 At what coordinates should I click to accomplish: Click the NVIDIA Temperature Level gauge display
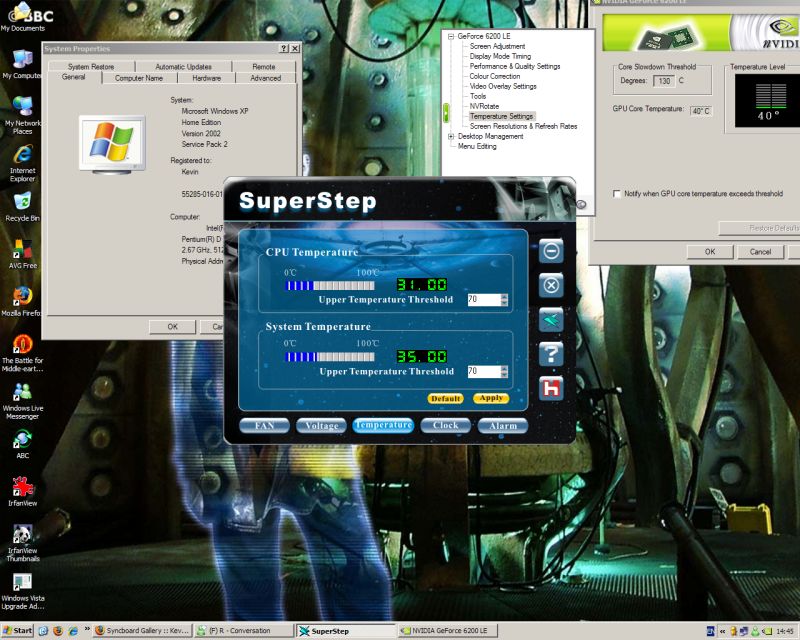click(767, 101)
